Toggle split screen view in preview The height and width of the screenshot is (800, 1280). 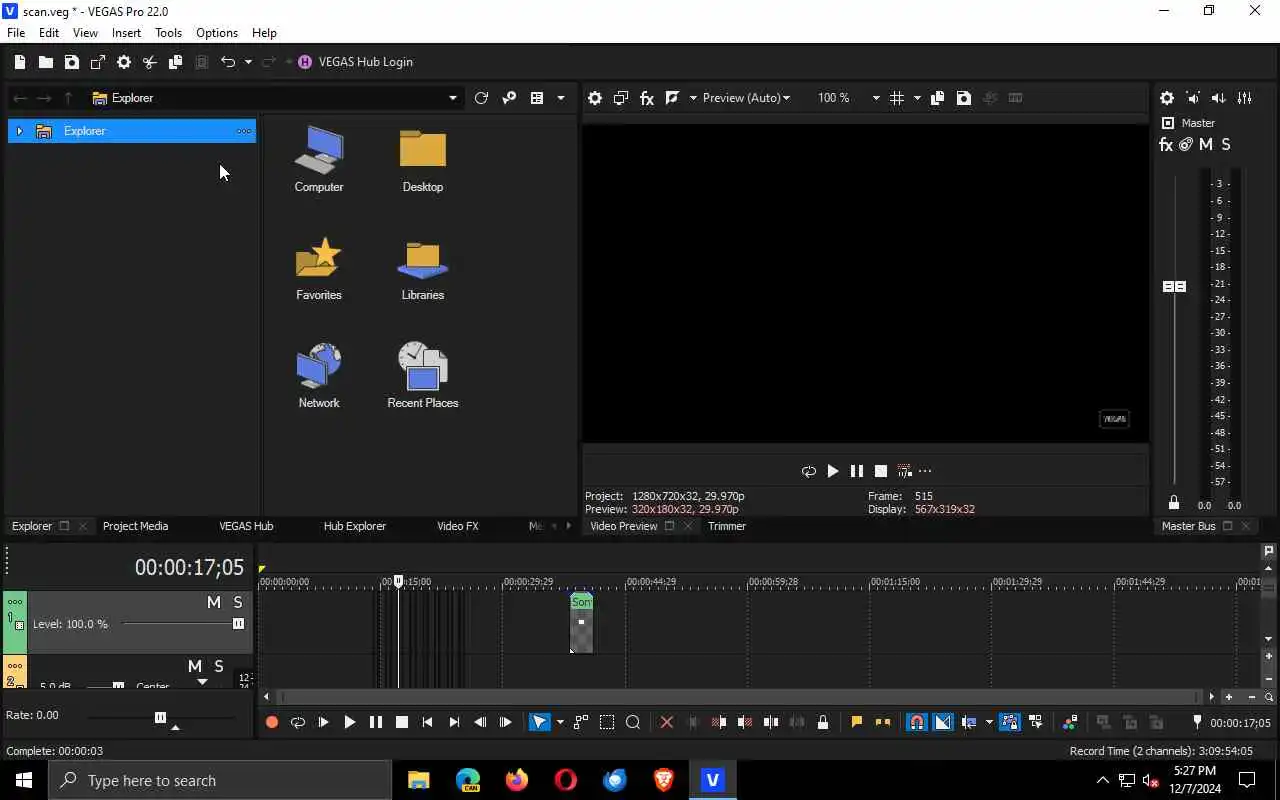tap(673, 98)
